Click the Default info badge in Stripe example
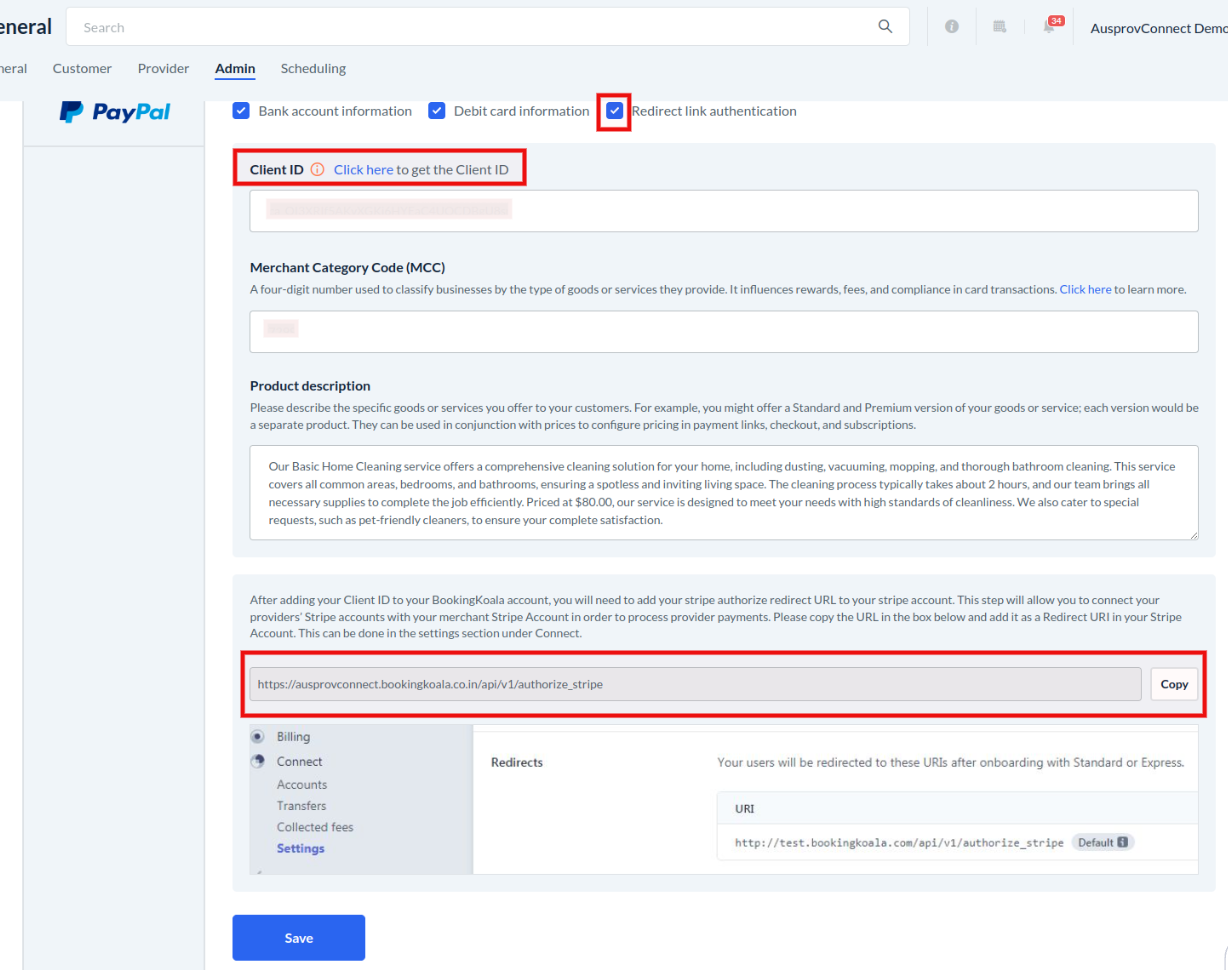 (1103, 843)
